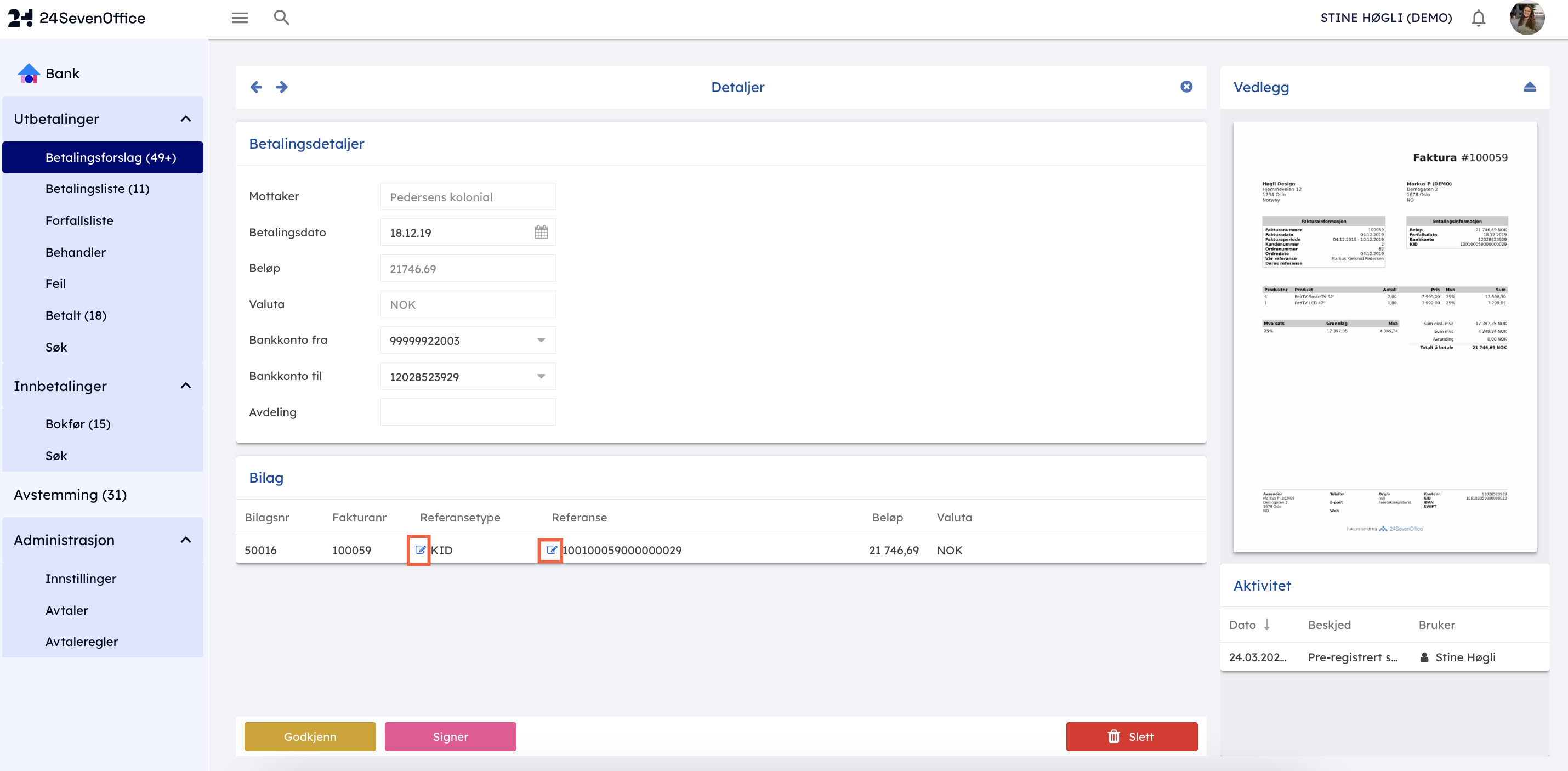Edit the Referanse number
Screen dimensions: 1568x771
(551, 550)
